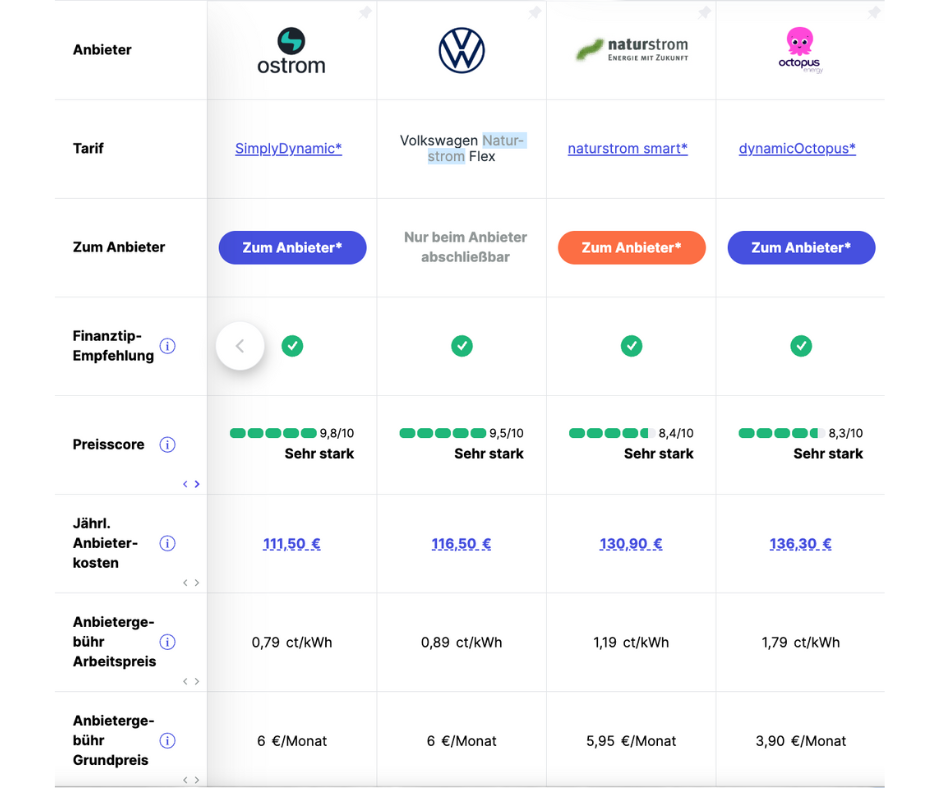Click the 3,90 €/Monat value
This screenshot has height=788, width=940.
click(801, 741)
